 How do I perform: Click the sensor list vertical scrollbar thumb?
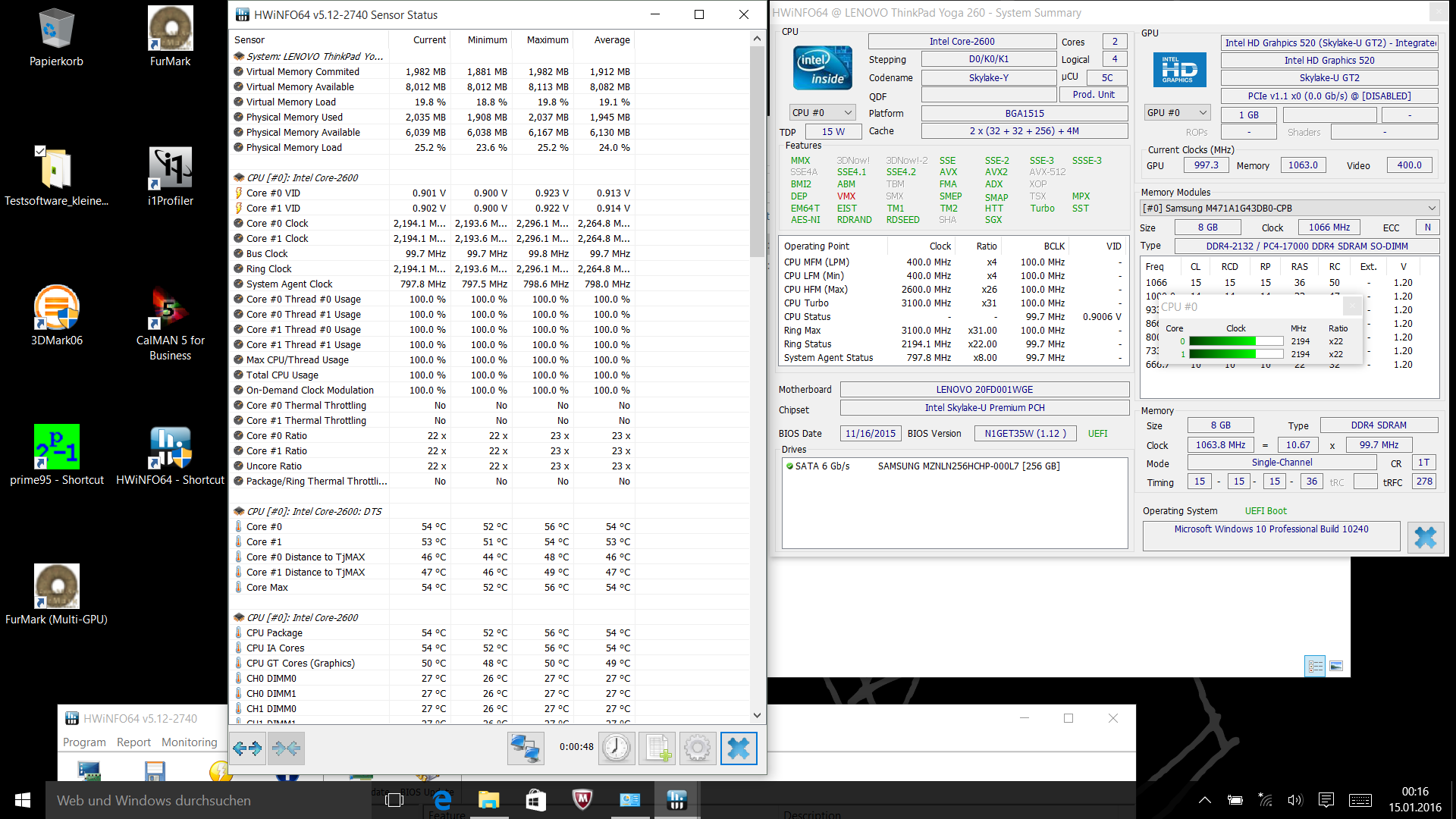pos(756,152)
